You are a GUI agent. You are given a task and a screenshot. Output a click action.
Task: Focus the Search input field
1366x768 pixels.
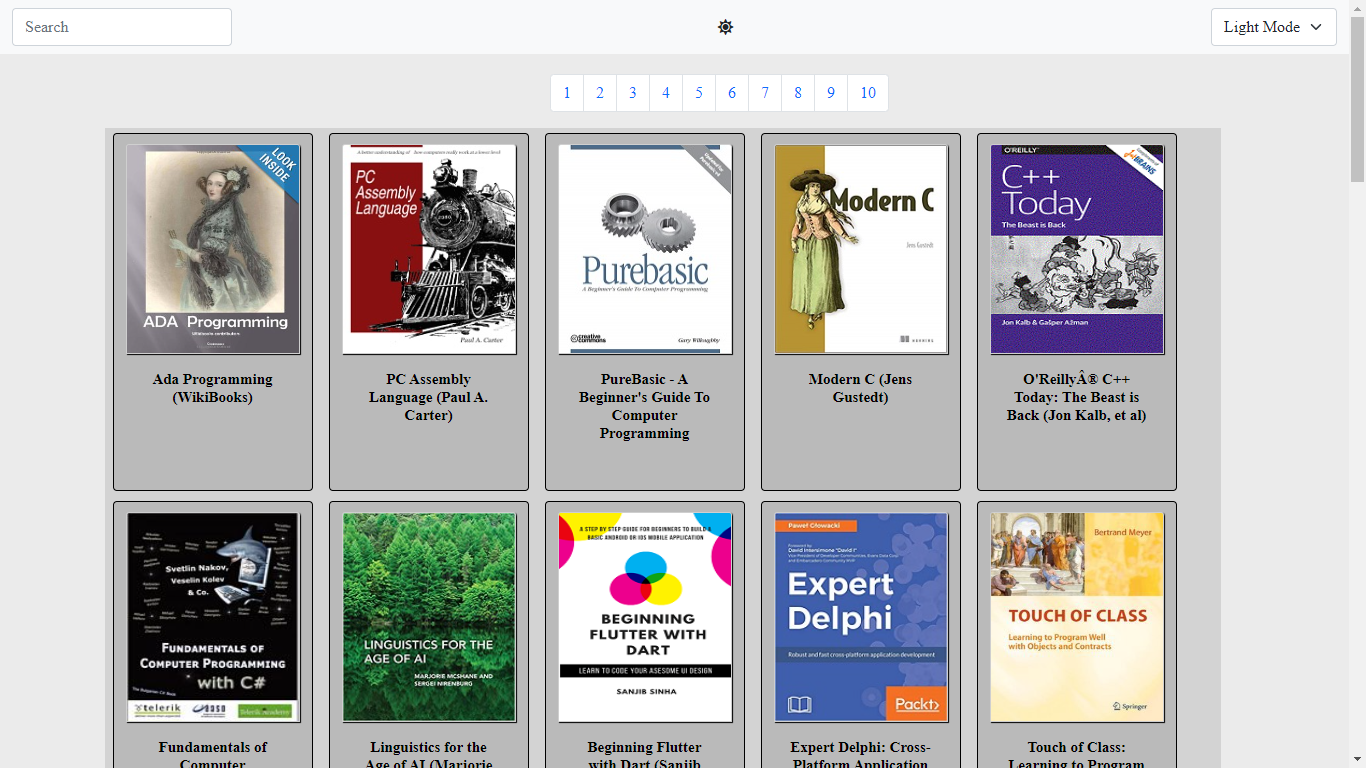point(122,27)
